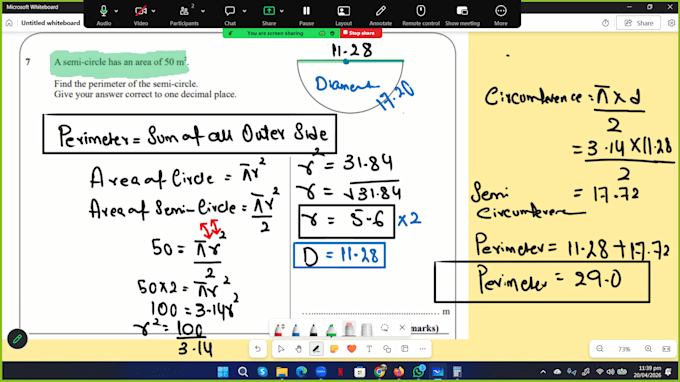Viewport: 680px width, 382px height.
Task: Click the green Share screen icon
Action: click(269, 11)
